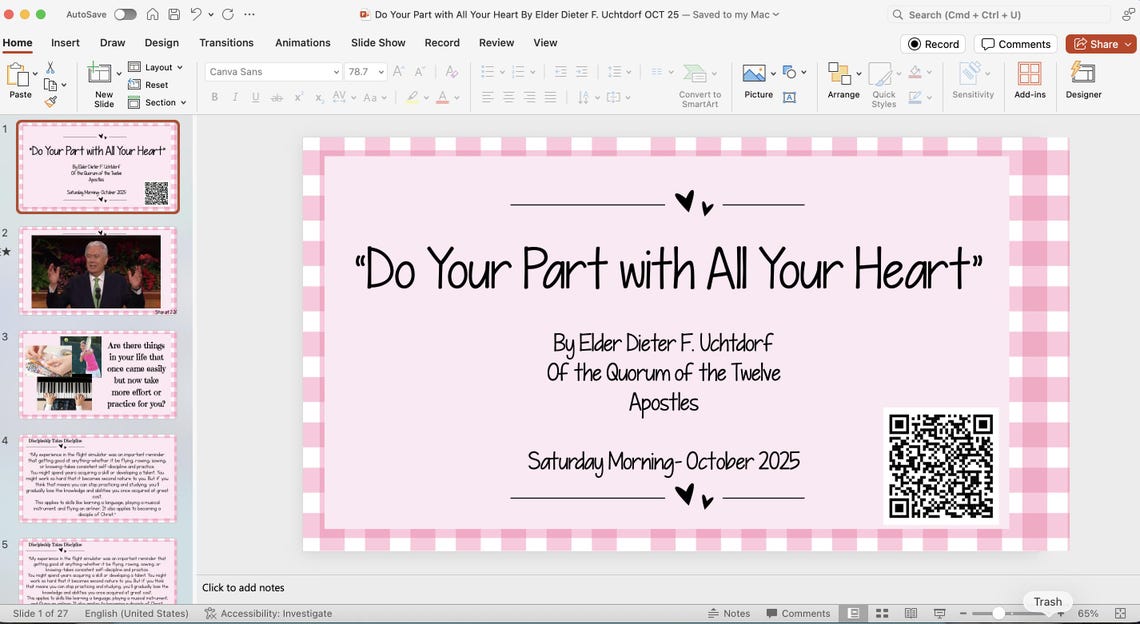Select the bulleted list icon
This screenshot has height=624, width=1140.
tap(486, 71)
